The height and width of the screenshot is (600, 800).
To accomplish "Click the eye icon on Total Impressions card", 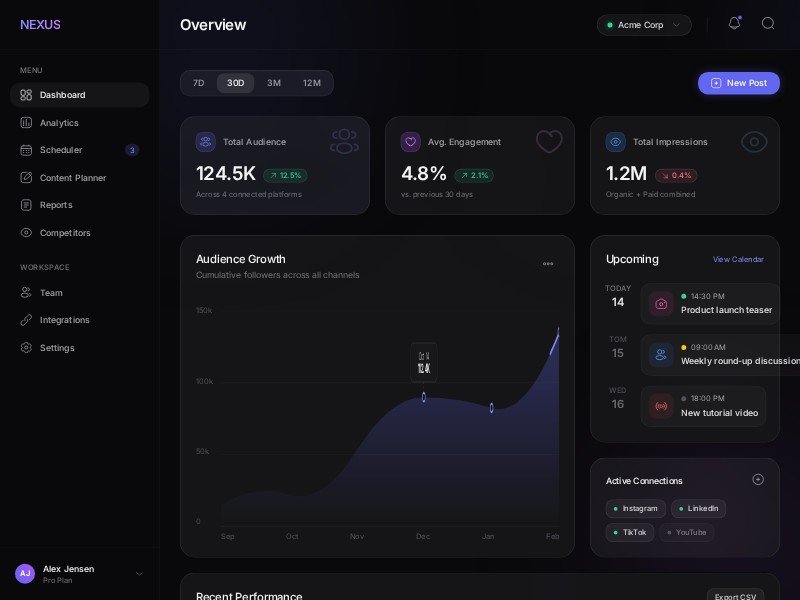I will [615, 142].
